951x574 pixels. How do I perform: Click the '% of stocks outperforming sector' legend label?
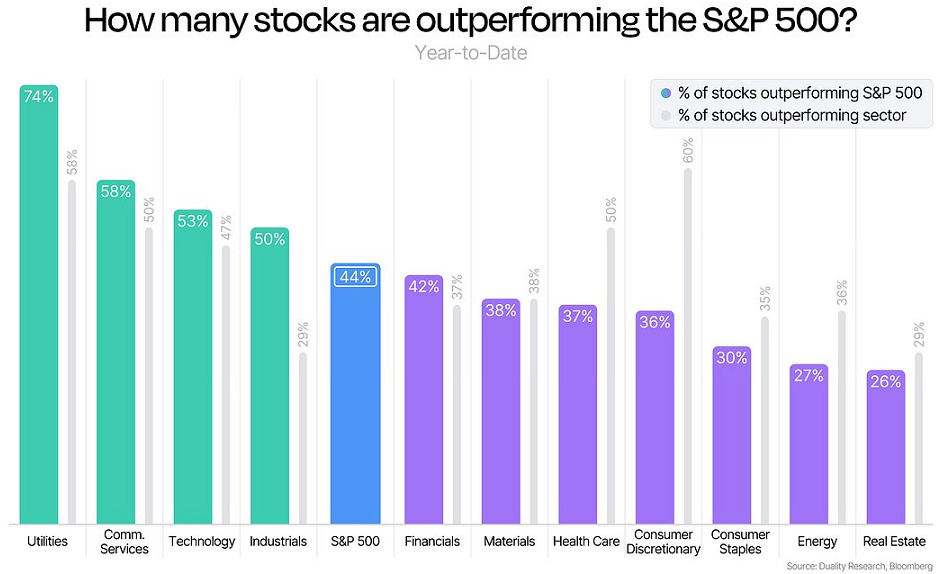(x=792, y=116)
